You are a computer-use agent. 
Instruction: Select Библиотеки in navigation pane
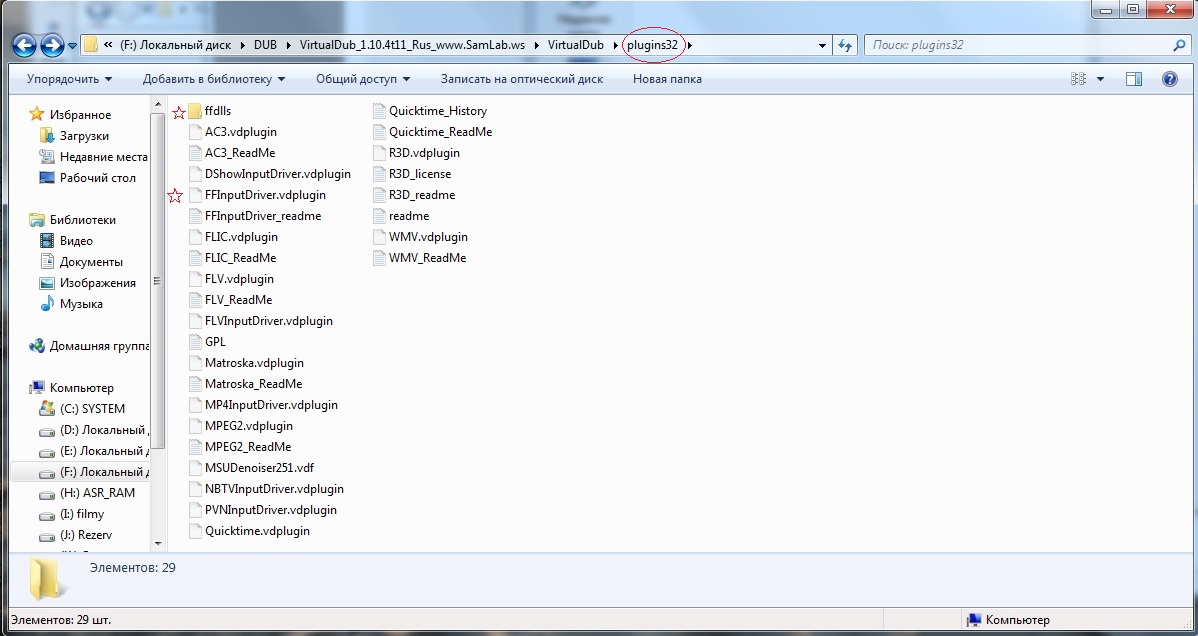click(x=83, y=219)
